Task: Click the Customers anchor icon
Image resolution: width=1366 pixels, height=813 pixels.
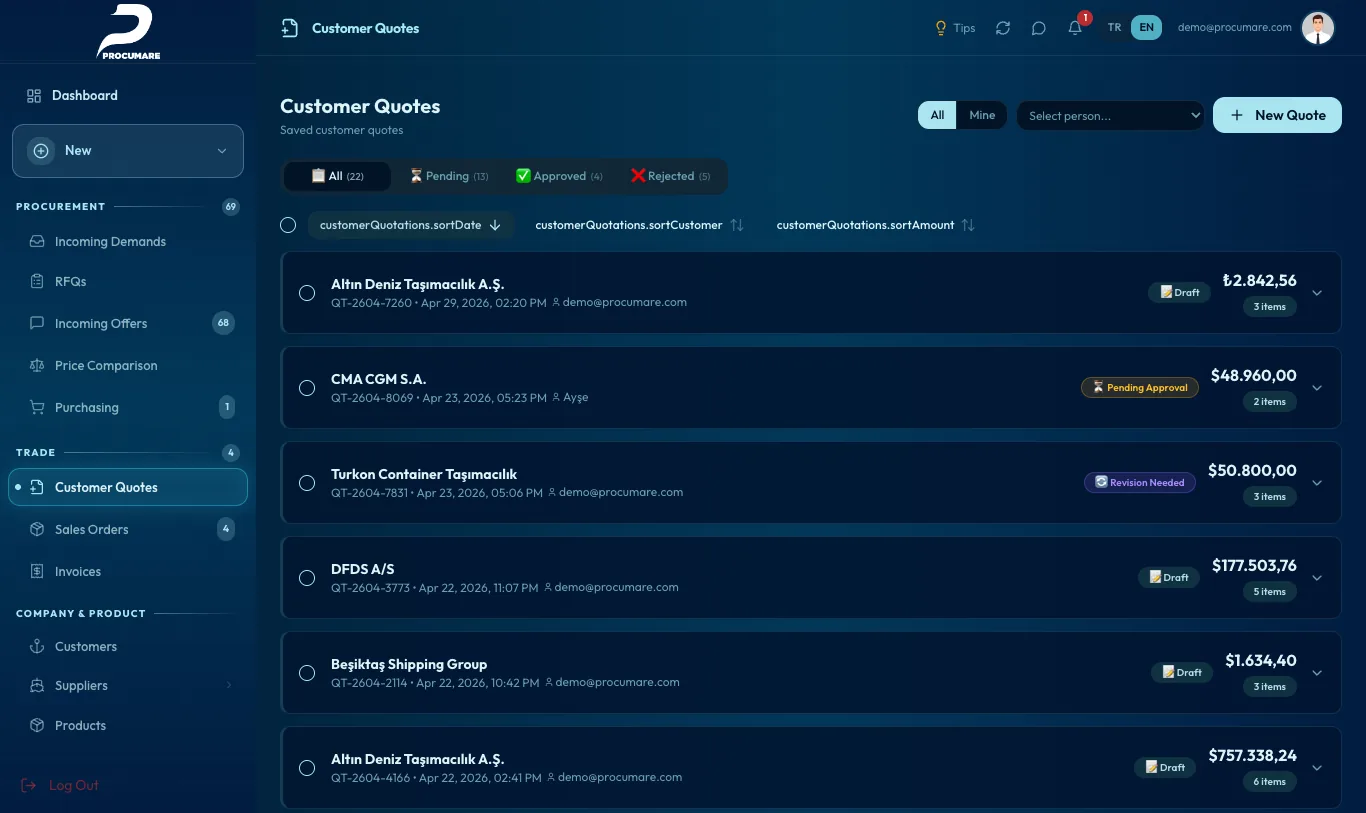Action: tap(37, 646)
